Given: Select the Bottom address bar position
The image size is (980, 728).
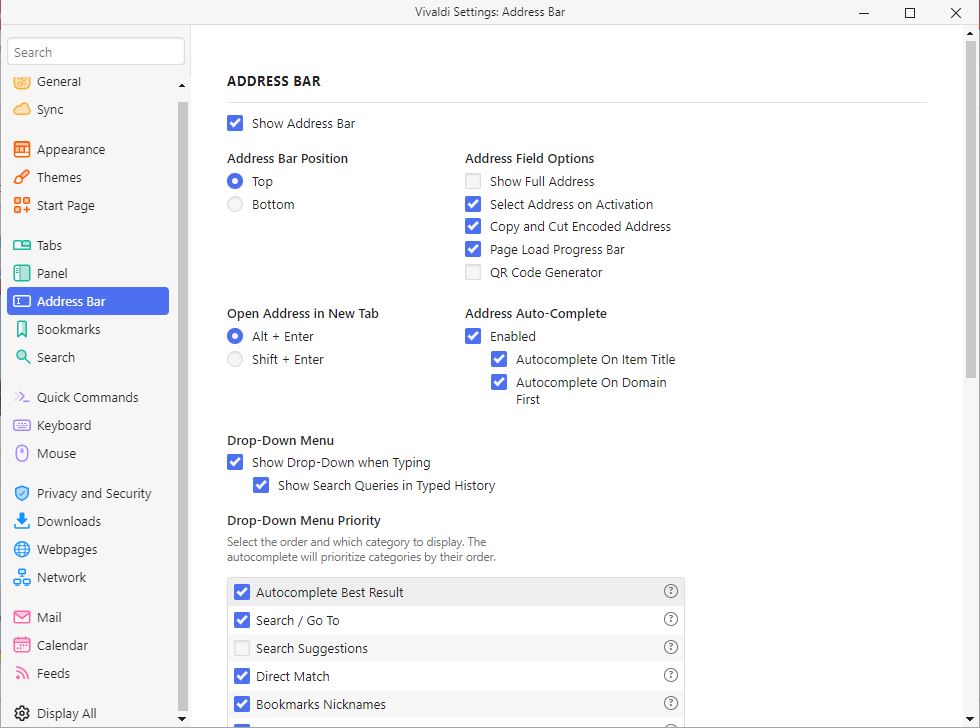Looking at the screenshot, I should (x=235, y=204).
